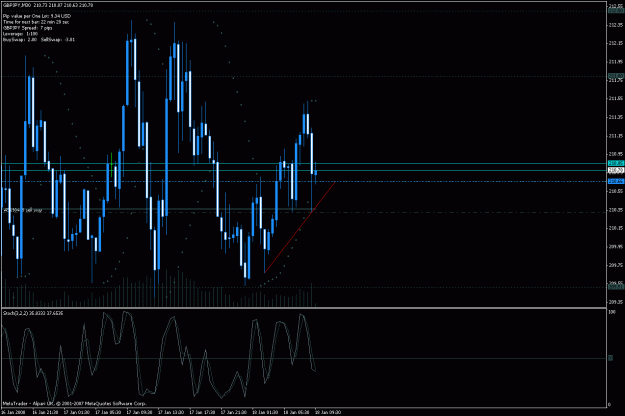
Task: Click the '17 Jan 21:30' time label
Action: point(234,413)
